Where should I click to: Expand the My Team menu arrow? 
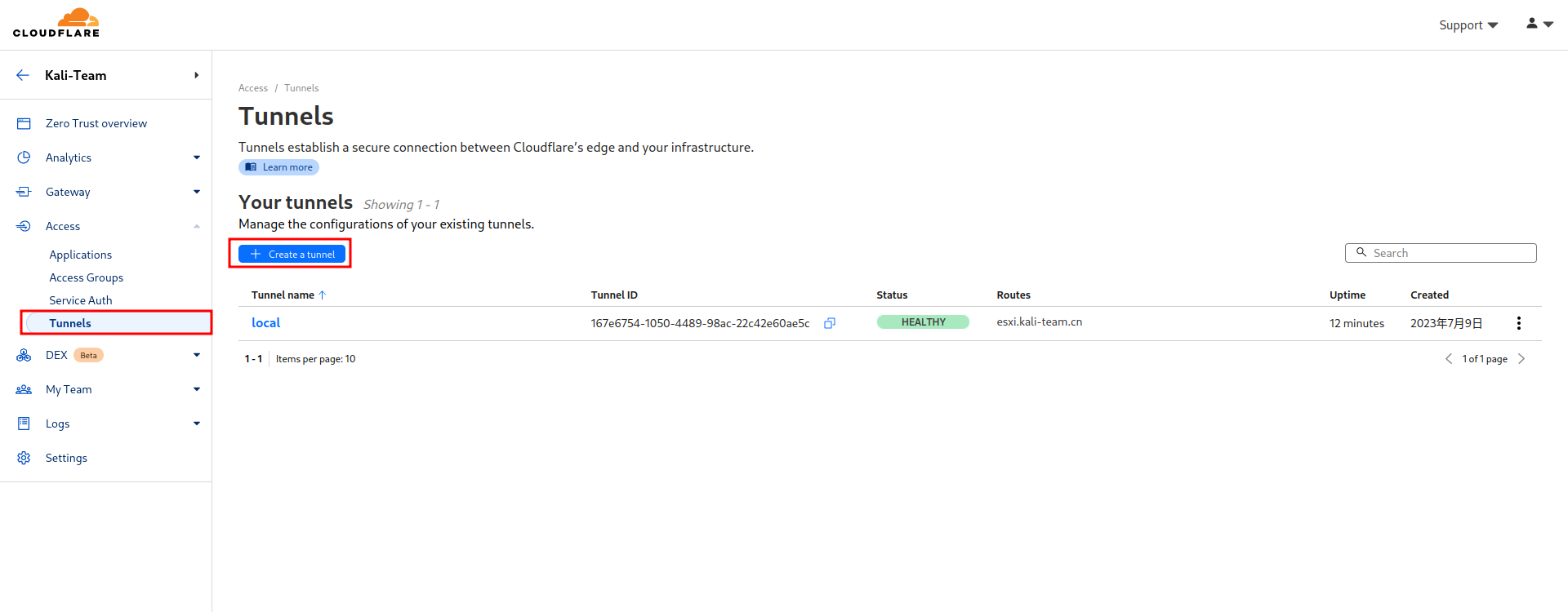197,389
